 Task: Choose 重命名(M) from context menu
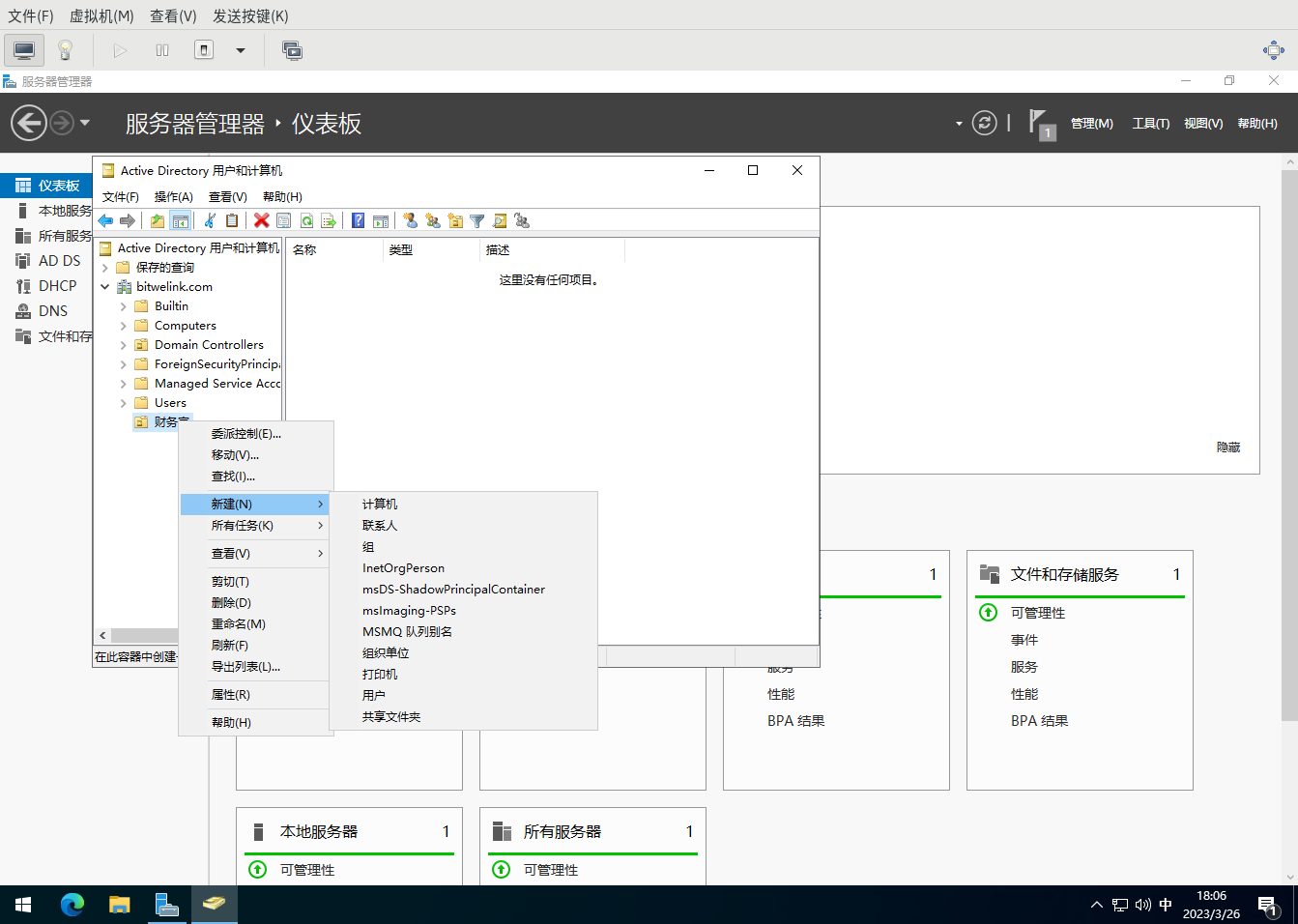pos(239,624)
